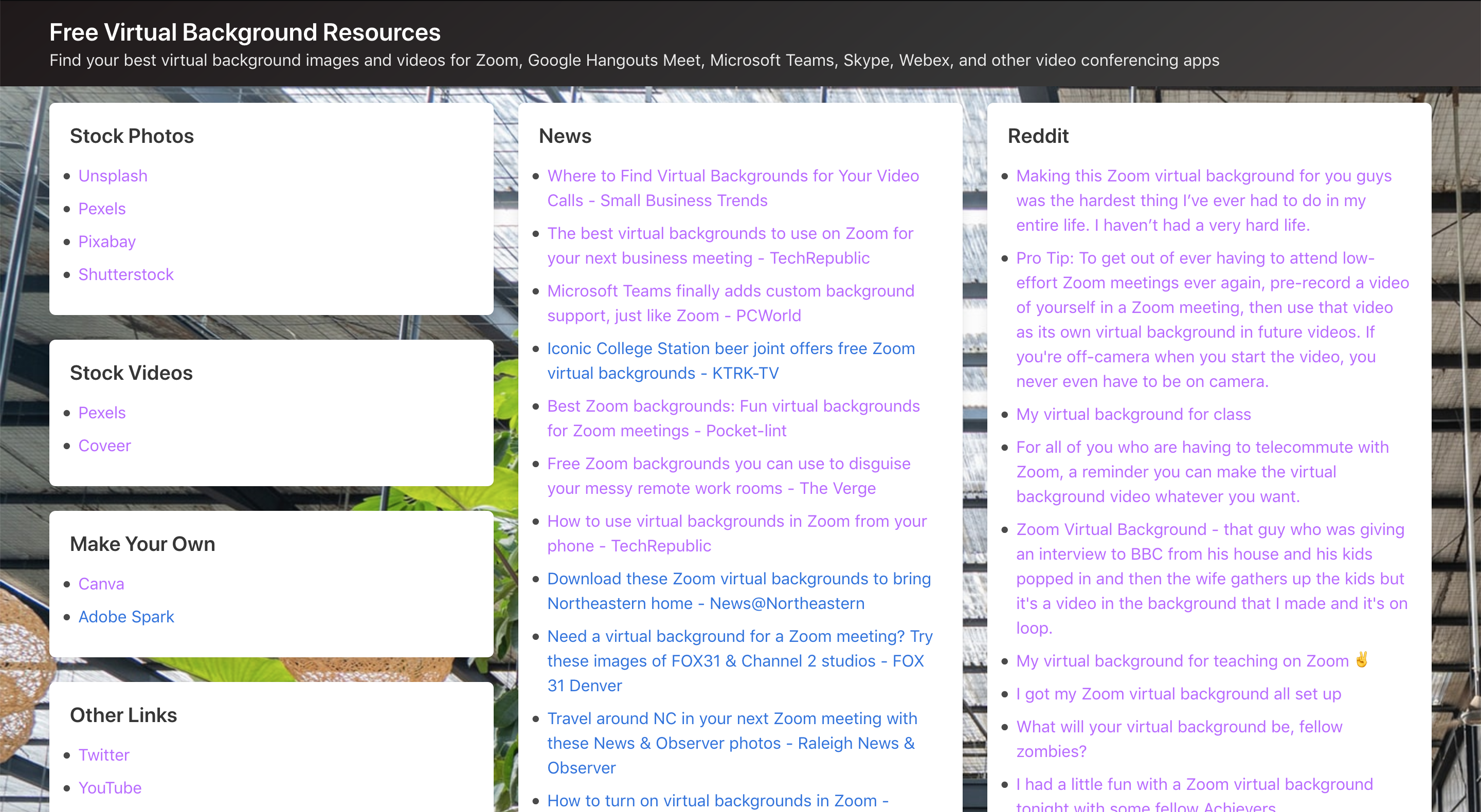Visit the Coveer stock videos link
Screen dimensions: 1481x812
pos(104,446)
